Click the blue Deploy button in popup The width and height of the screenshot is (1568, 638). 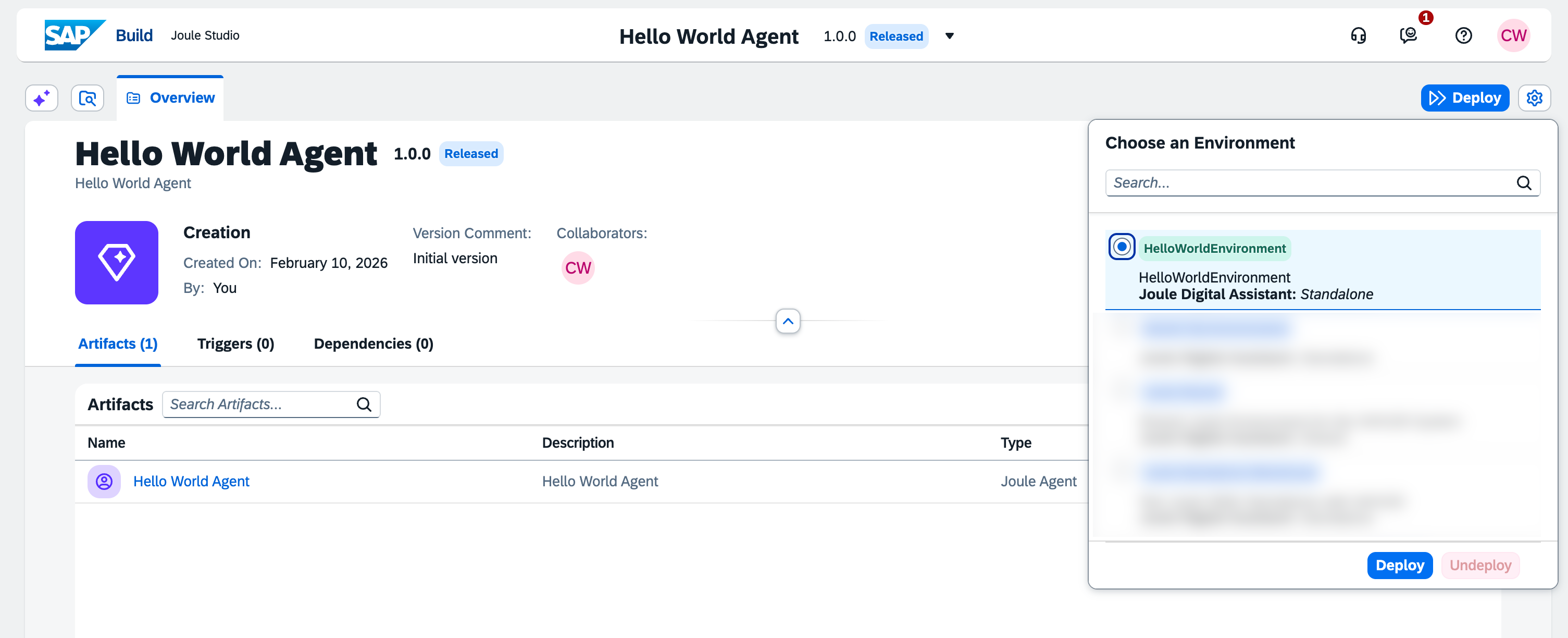pos(1399,565)
